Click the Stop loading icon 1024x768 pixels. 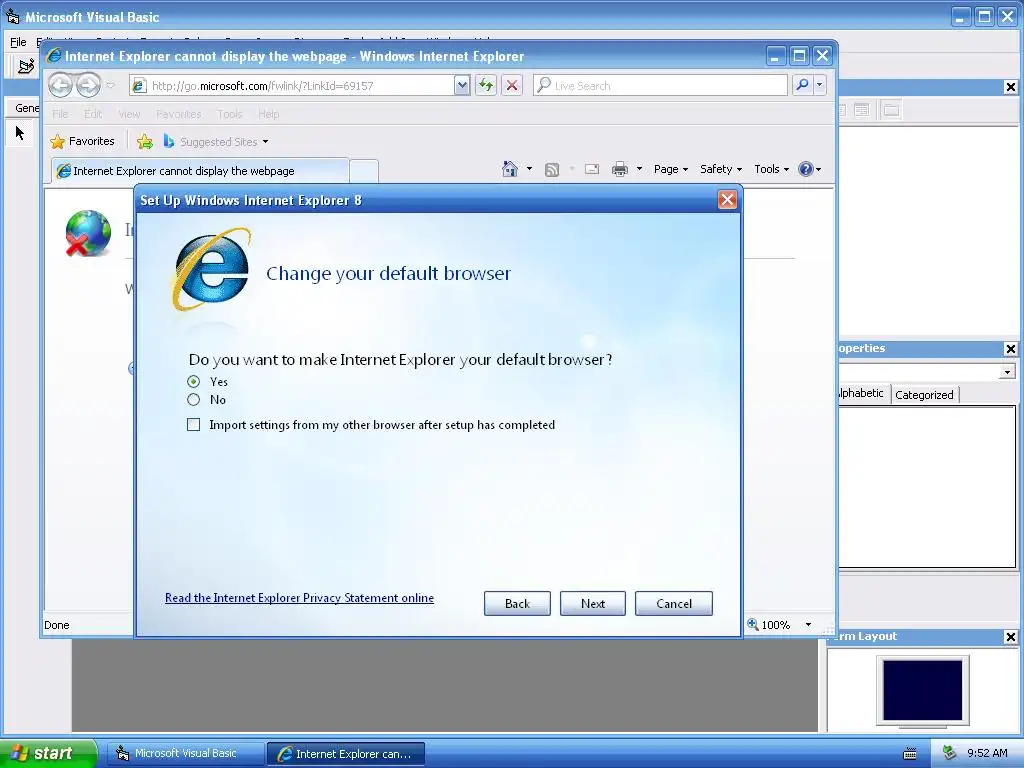click(x=512, y=86)
